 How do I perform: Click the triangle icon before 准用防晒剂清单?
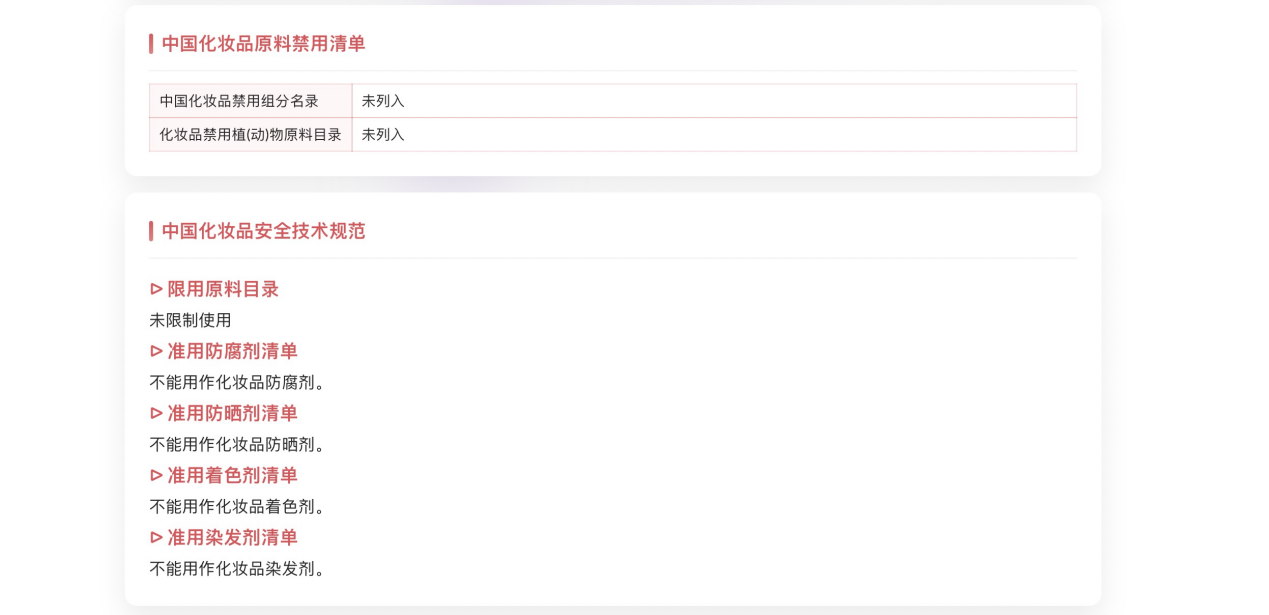coord(156,413)
